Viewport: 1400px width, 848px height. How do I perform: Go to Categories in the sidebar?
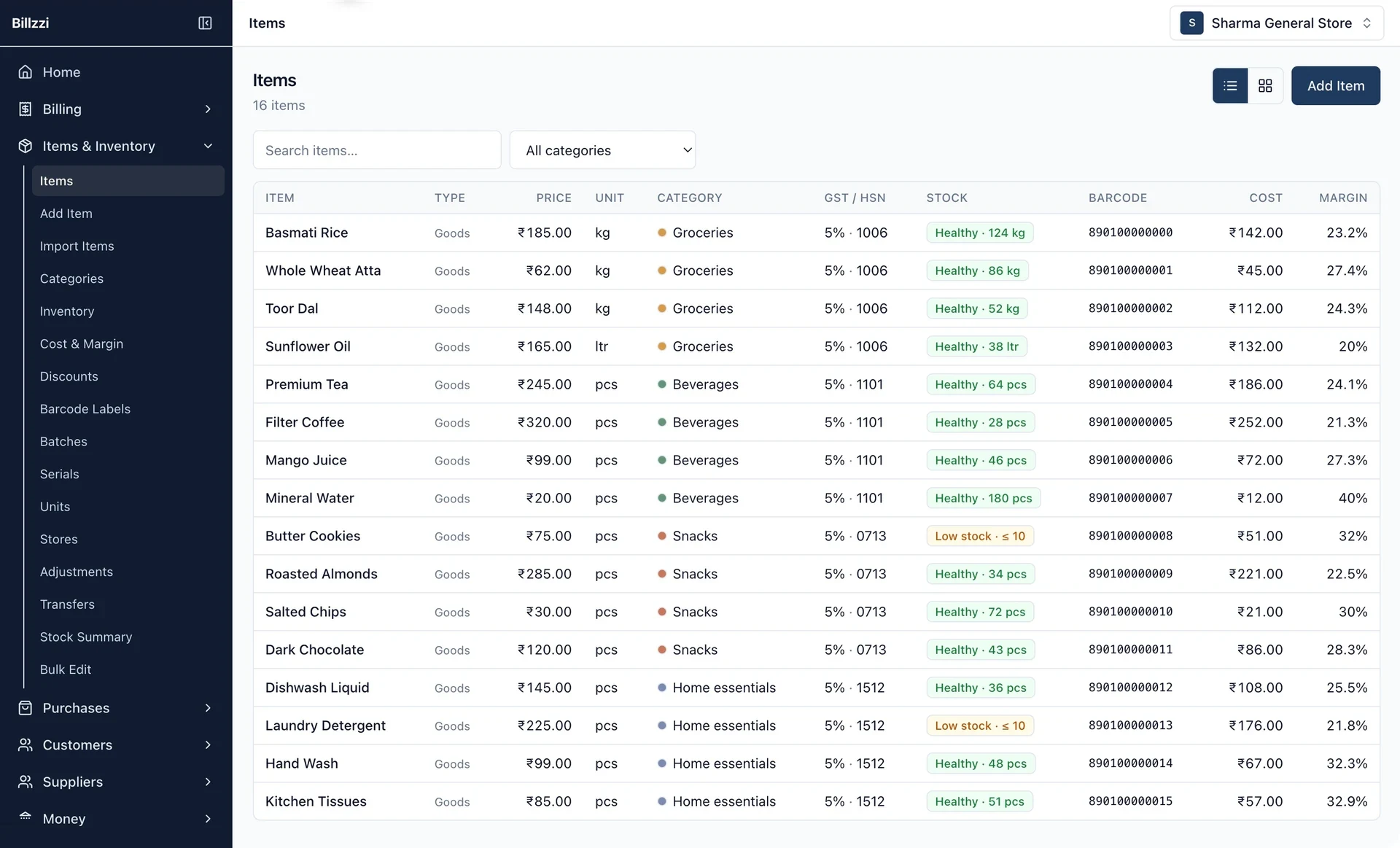pyautogui.click(x=128, y=279)
